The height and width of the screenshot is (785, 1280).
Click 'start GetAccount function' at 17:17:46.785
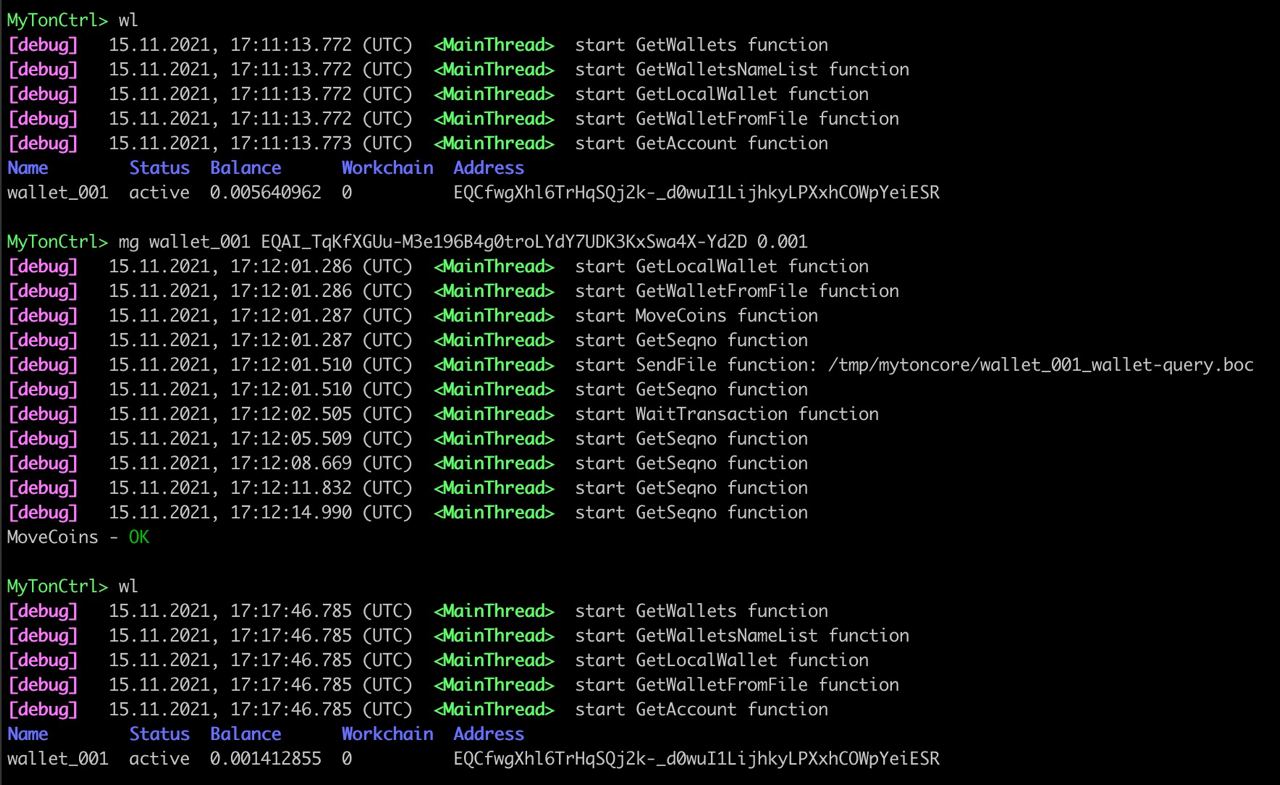click(701, 709)
